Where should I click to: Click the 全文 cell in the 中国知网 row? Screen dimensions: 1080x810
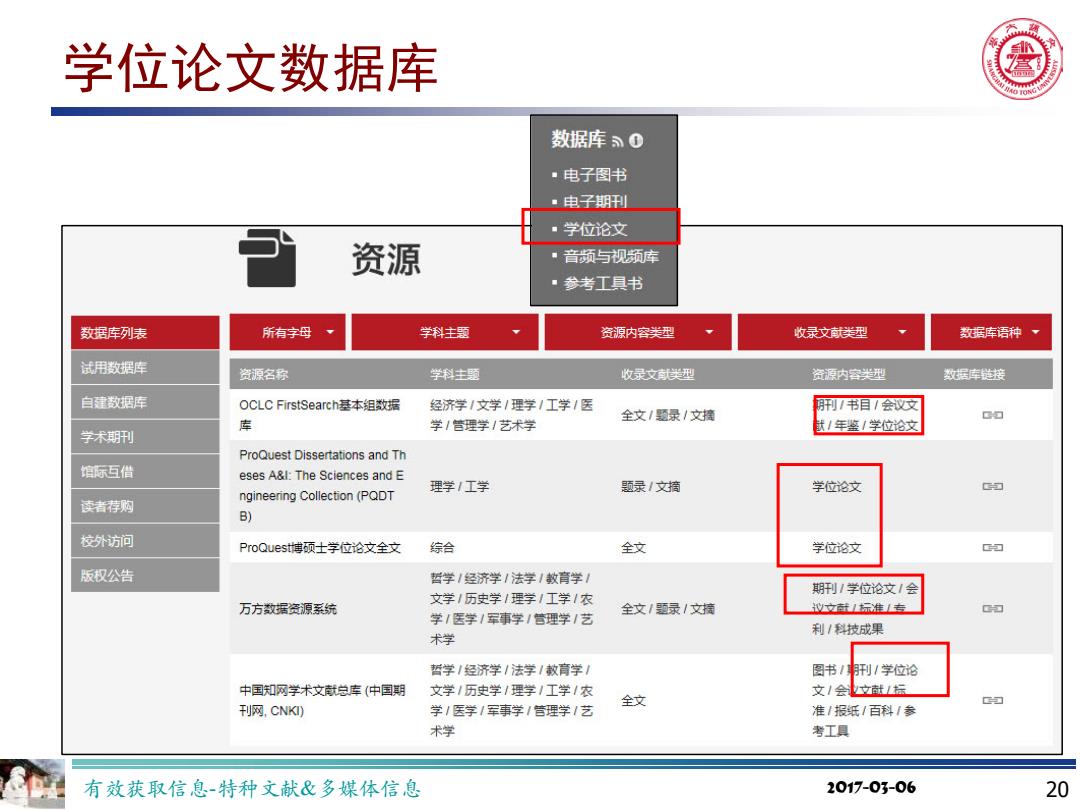pos(633,700)
